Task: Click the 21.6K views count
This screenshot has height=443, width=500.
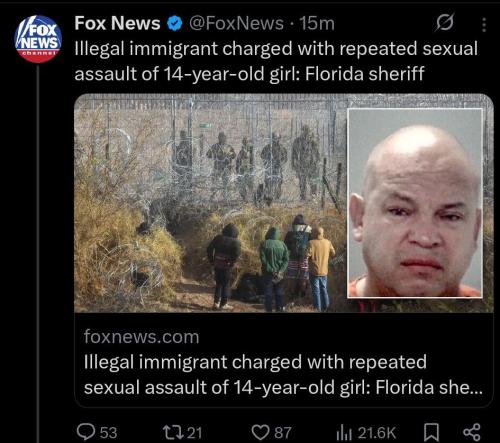Action: 377,433
